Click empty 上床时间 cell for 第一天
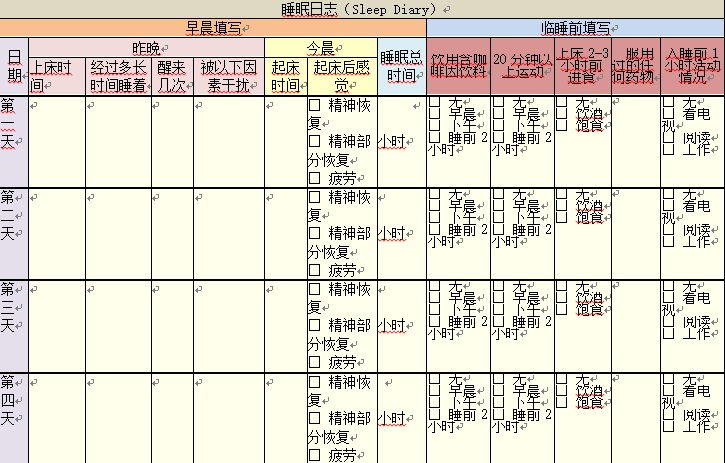The width and height of the screenshot is (725, 463). pyautogui.click(x=57, y=142)
